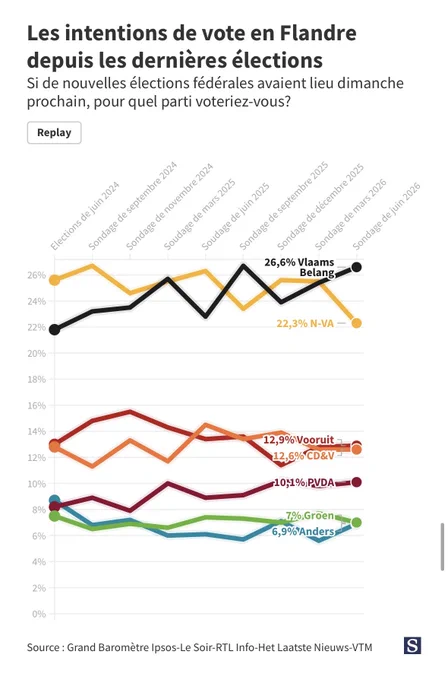
Task: Click the Sondage de mars 2025 axis label
Action: [x=200, y=214]
